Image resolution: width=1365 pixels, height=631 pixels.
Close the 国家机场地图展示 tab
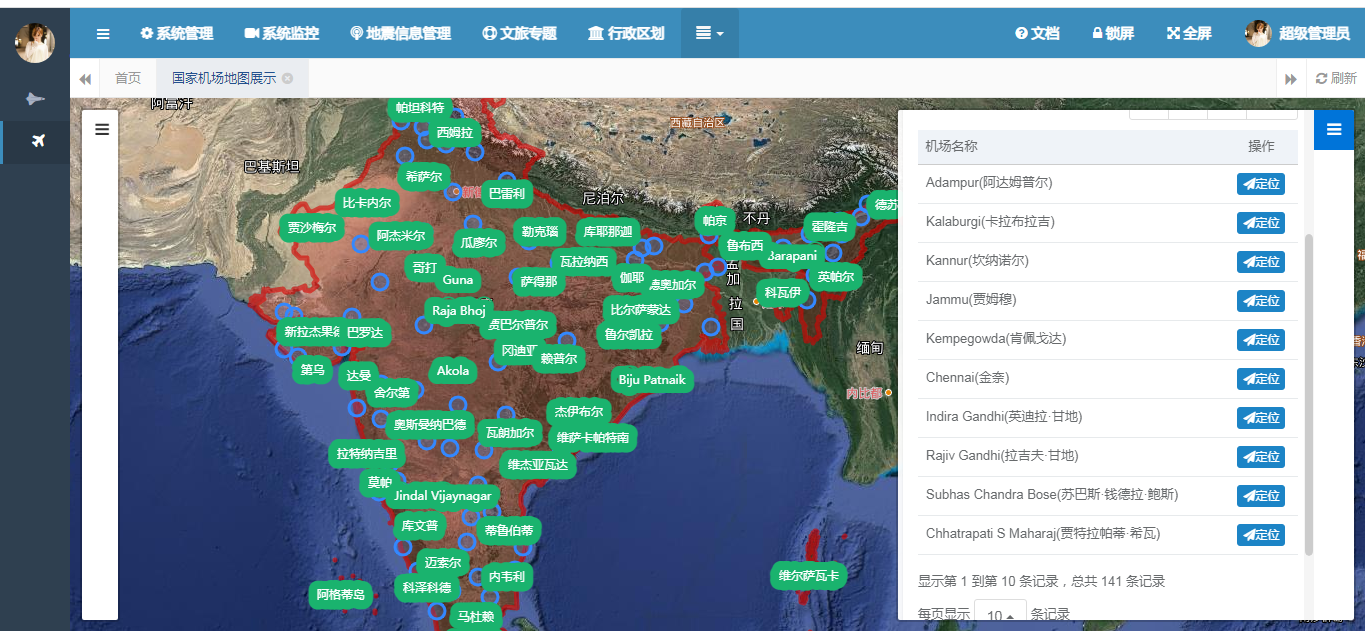pos(288,78)
